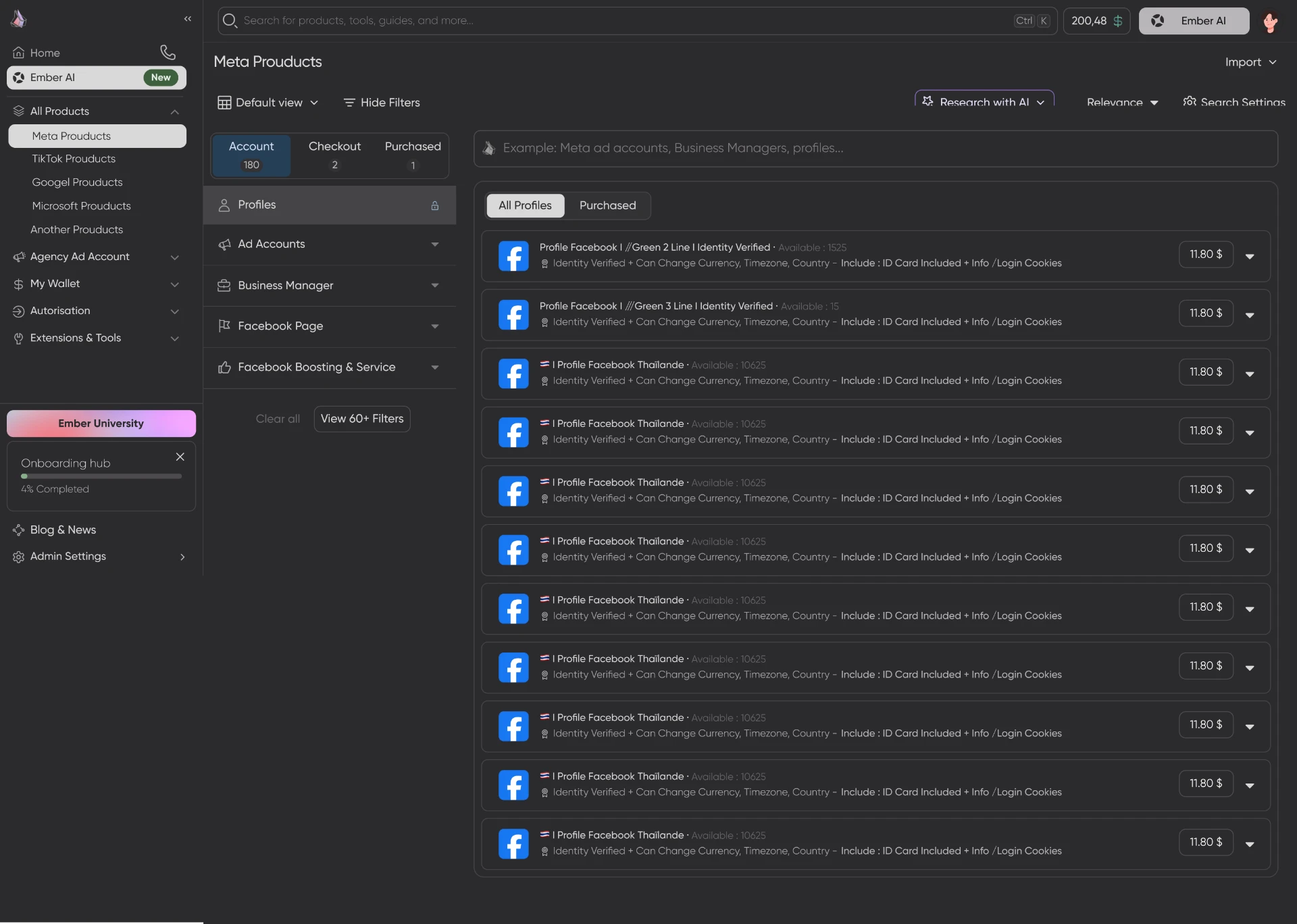Click the sparkle icon in Research with AI
The height and width of the screenshot is (924, 1297).
928,101
